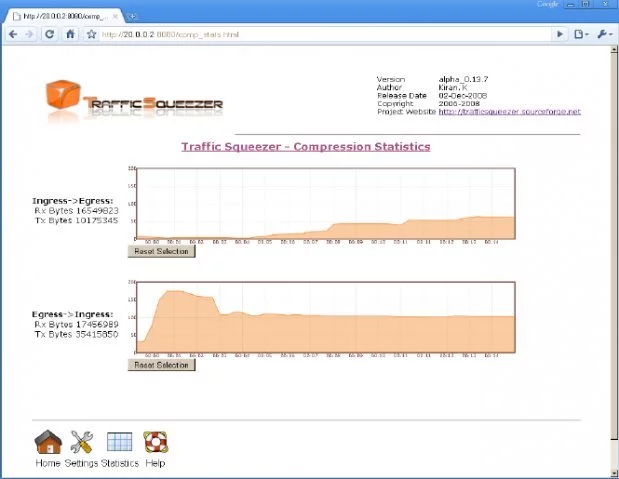Click Reset Selection under the Egress->Ingress graph
The image size is (619, 479).
coord(161,365)
